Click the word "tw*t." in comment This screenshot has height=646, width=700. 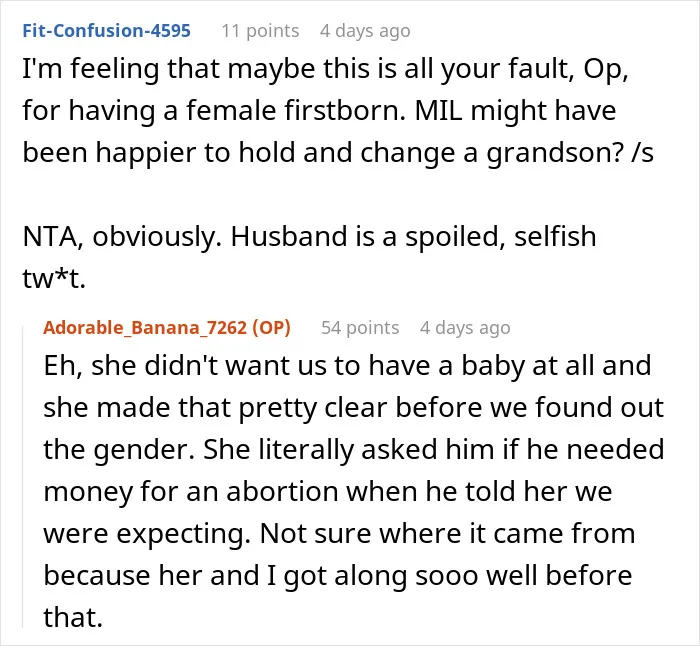tap(54, 279)
